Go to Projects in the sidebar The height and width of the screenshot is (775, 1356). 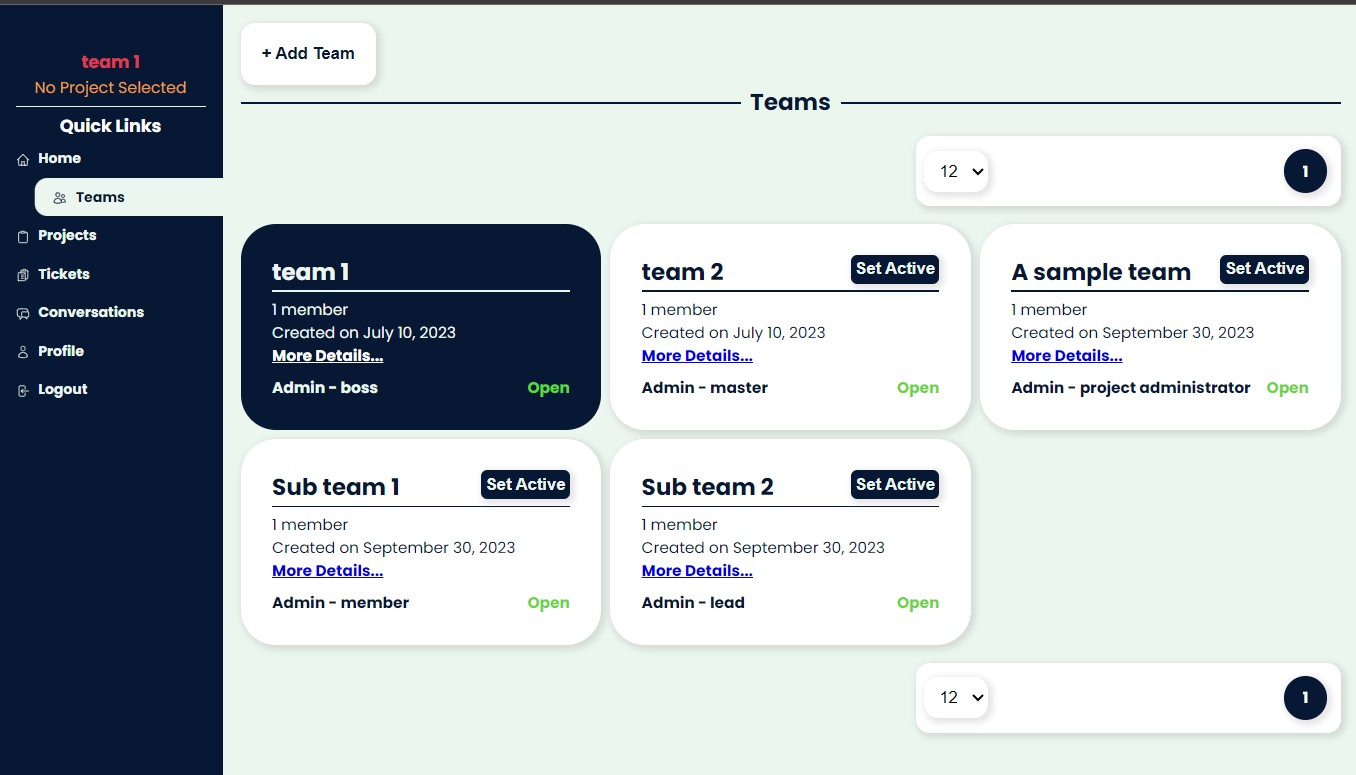(x=67, y=235)
